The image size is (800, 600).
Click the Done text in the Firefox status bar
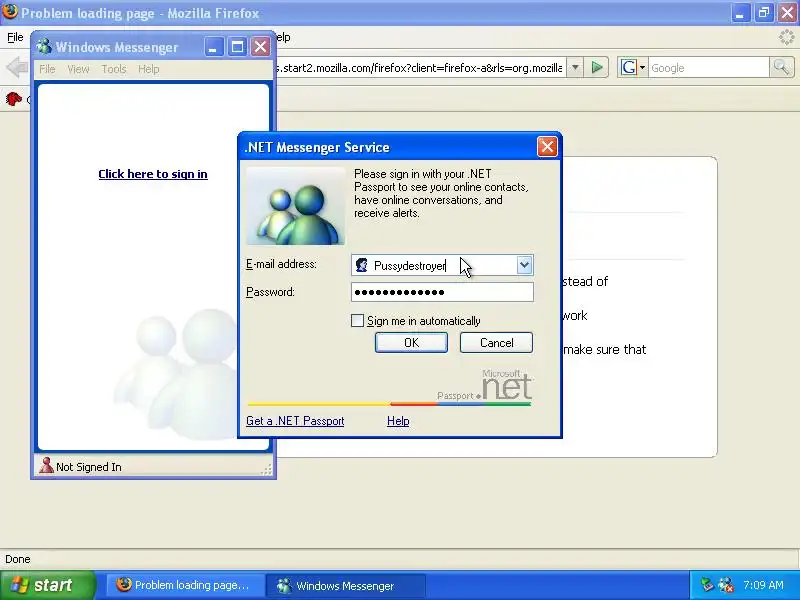(17, 559)
